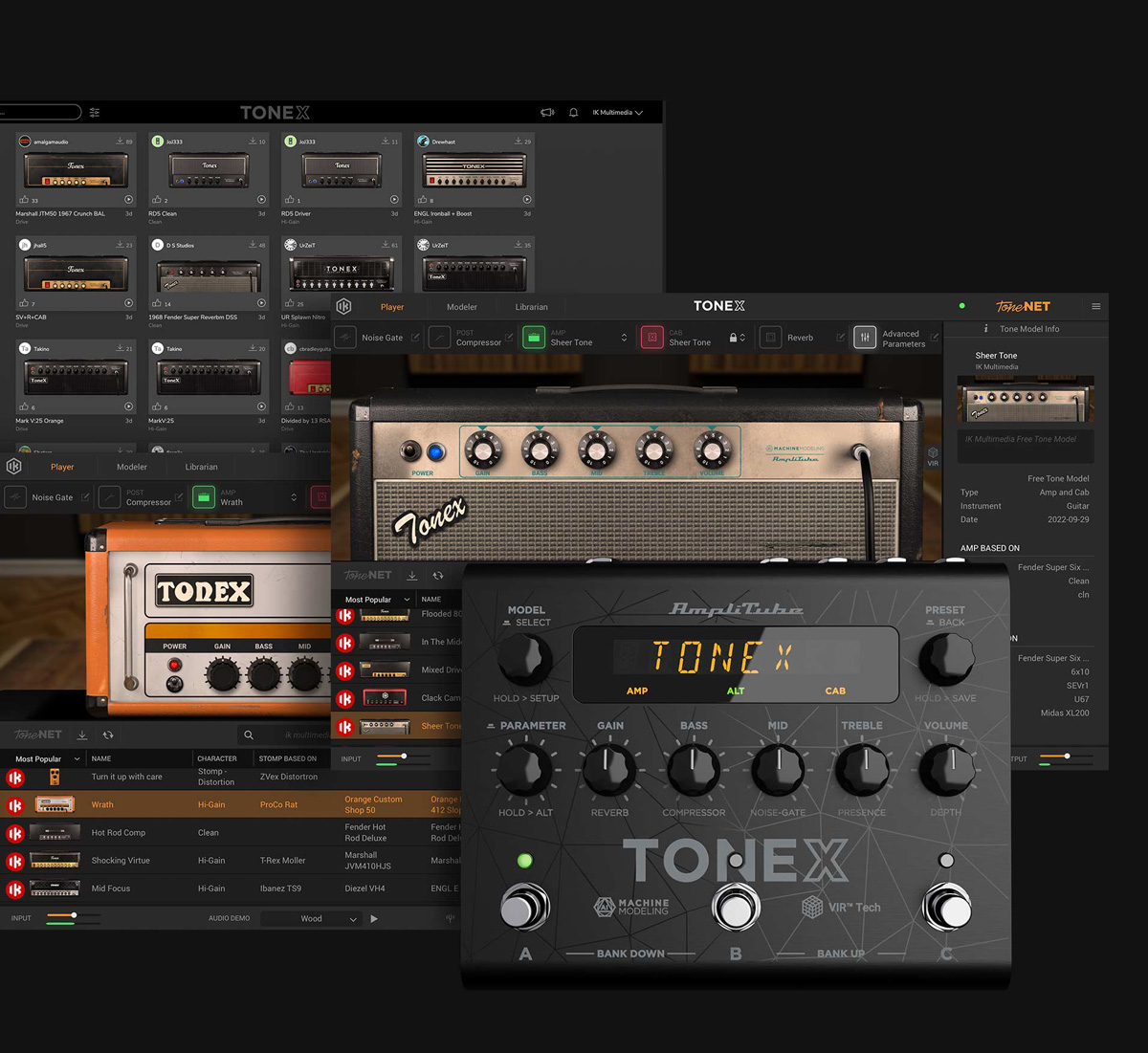Edit Compressor settings in Wrath window
The width and height of the screenshot is (1148, 1053).
(179, 497)
